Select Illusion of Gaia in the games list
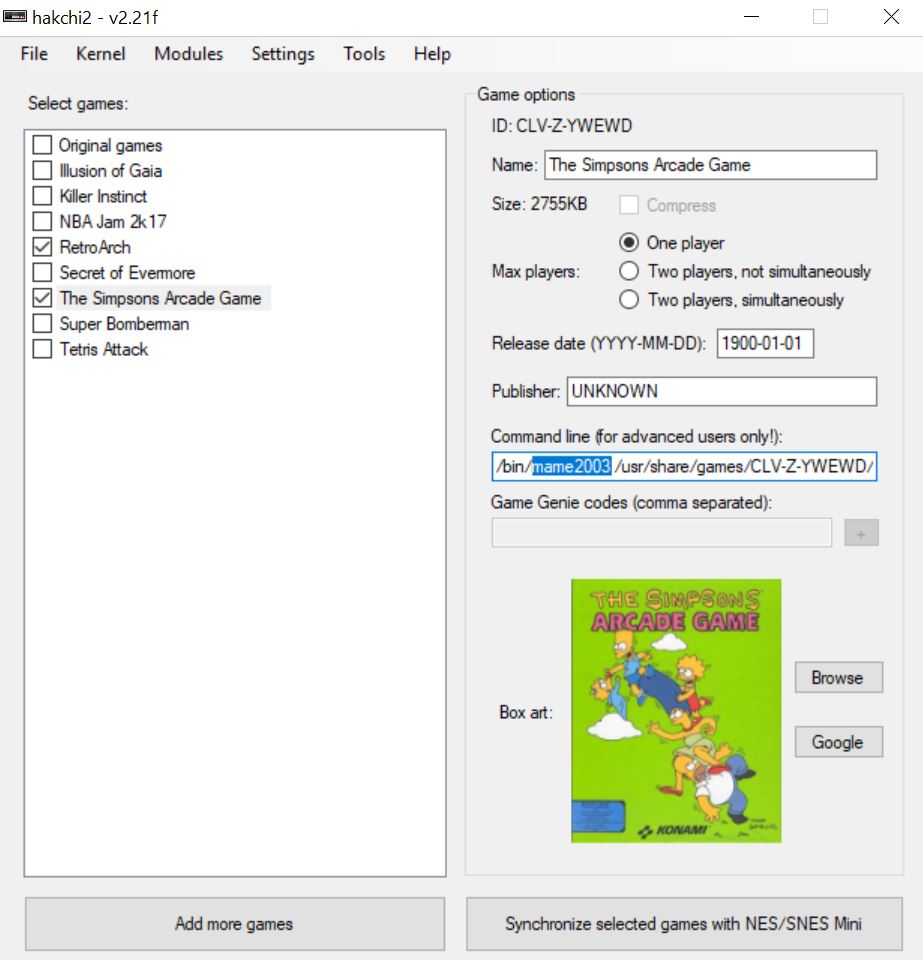Image resolution: width=923 pixels, height=960 pixels. click(111, 171)
